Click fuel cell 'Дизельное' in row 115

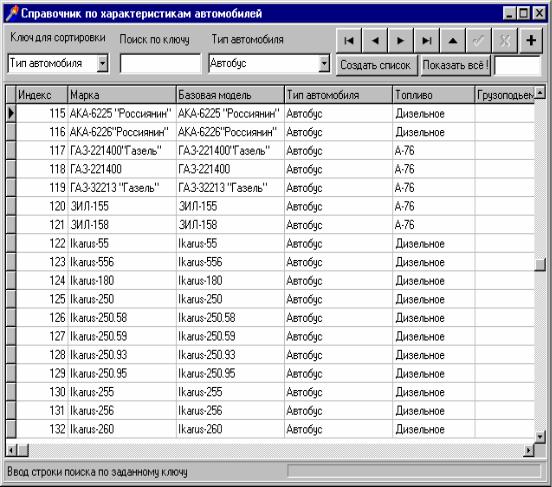(x=433, y=113)
